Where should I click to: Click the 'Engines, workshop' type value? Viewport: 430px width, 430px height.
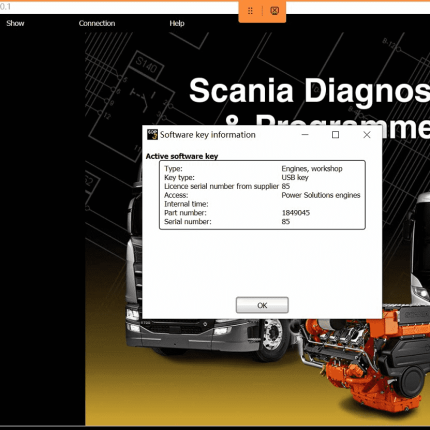click(312, 169)
